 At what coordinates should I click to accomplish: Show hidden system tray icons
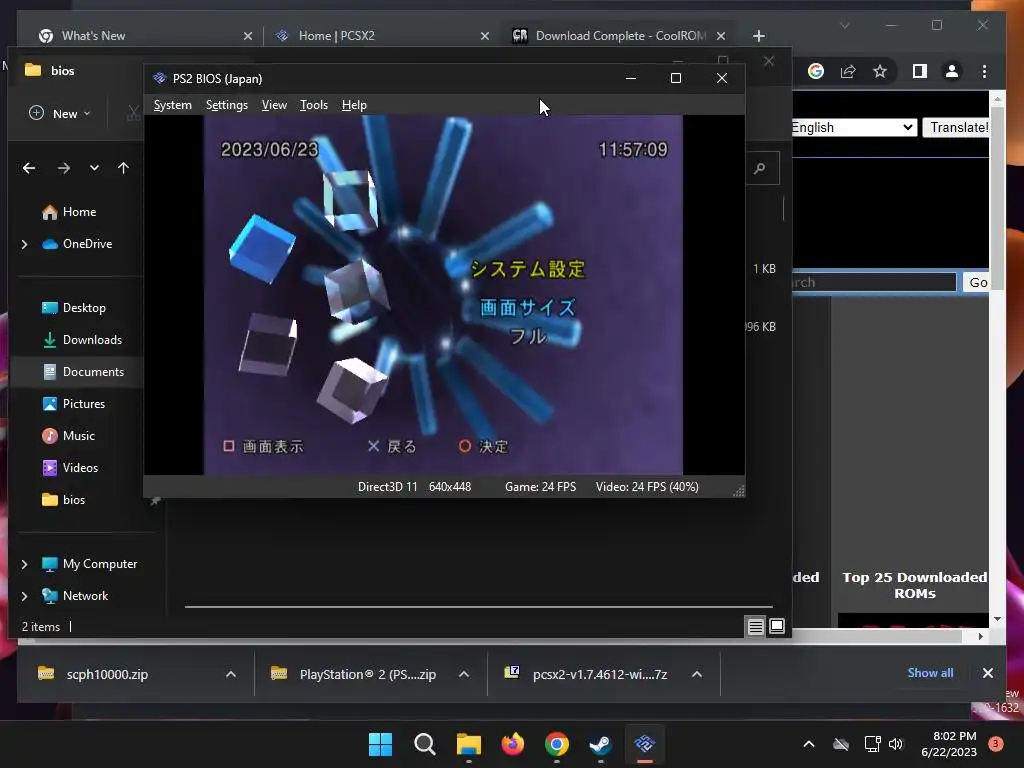[808, 744]
